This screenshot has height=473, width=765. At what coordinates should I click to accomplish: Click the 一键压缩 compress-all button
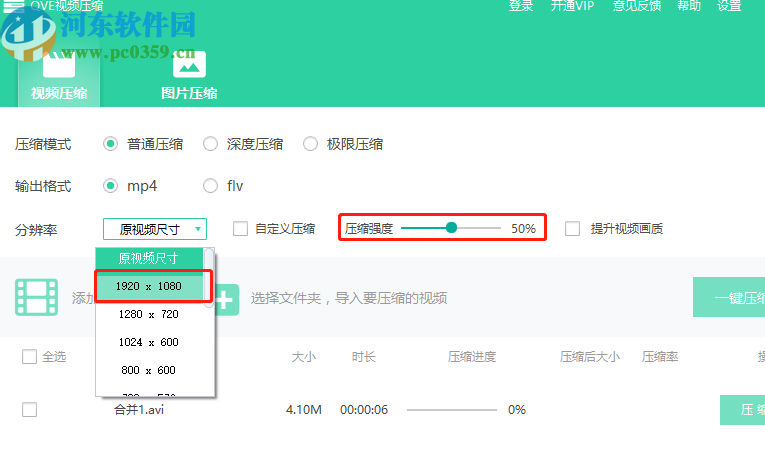coord(729,297)
